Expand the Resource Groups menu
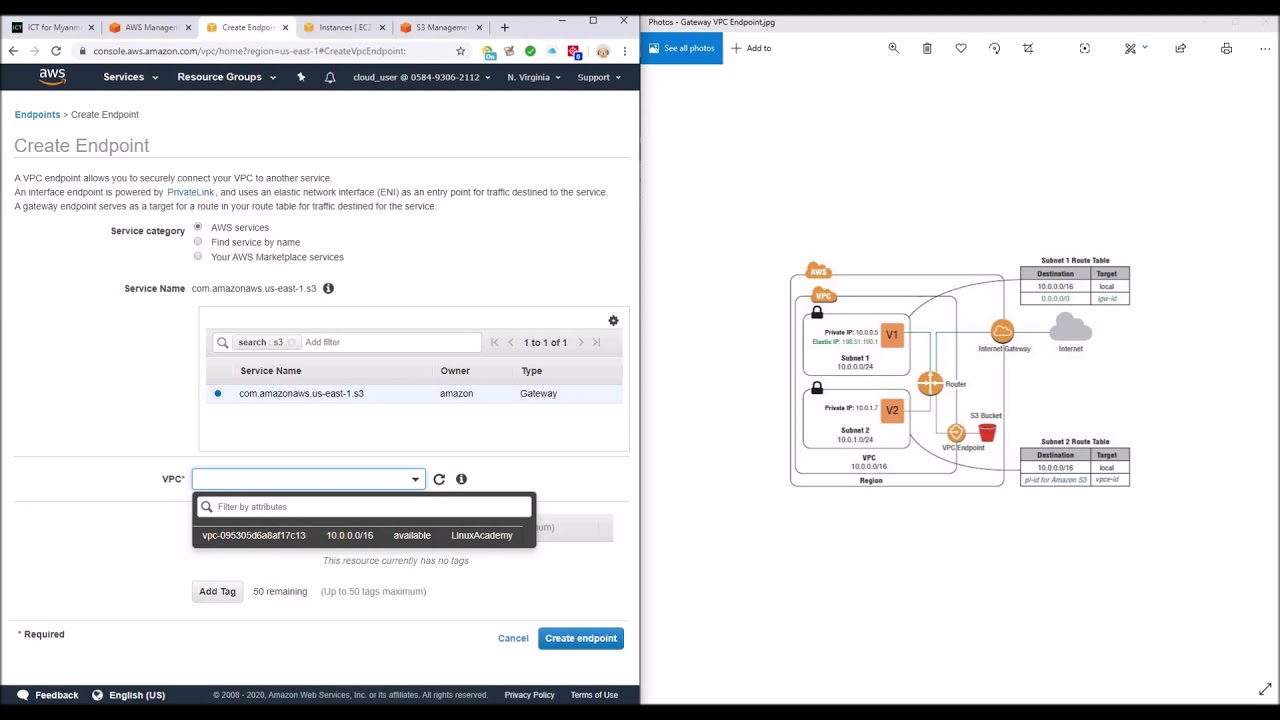1280x720 pixels. click(226, 77)
